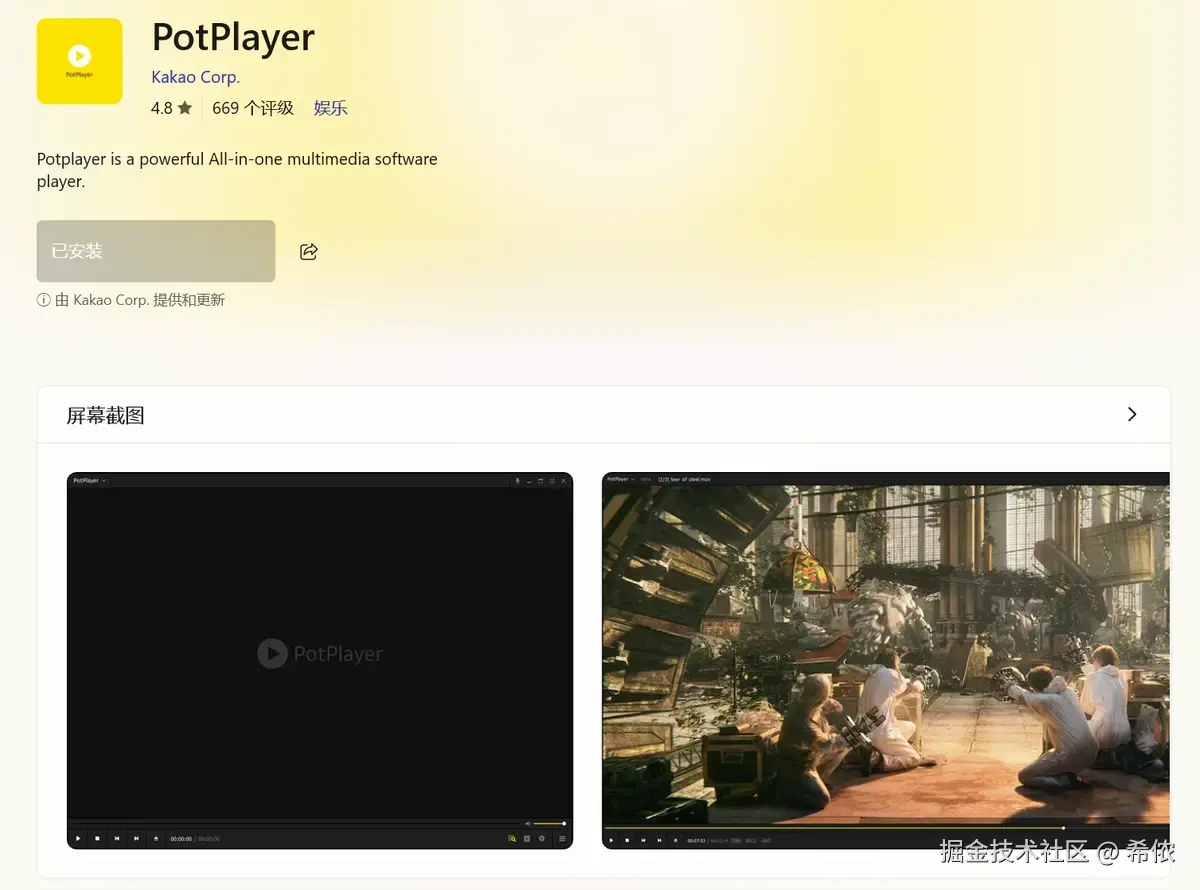Open the Kakao Corp. publisher link
This screenshot has width=1200, height=890.
[x=195, y=77]
